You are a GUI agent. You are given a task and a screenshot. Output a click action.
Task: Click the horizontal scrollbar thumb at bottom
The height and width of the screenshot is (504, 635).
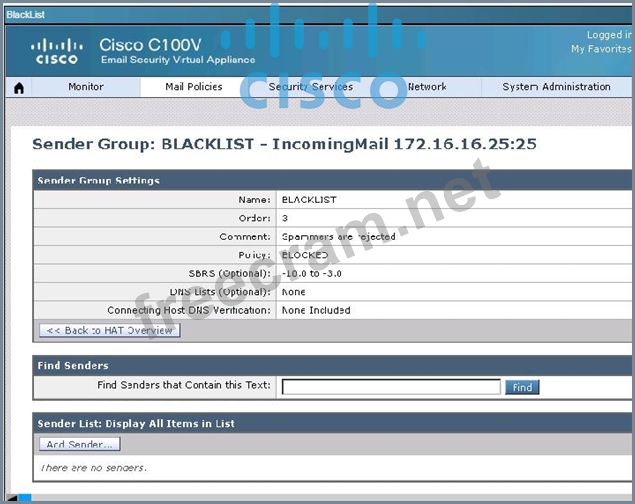point(25,498)
